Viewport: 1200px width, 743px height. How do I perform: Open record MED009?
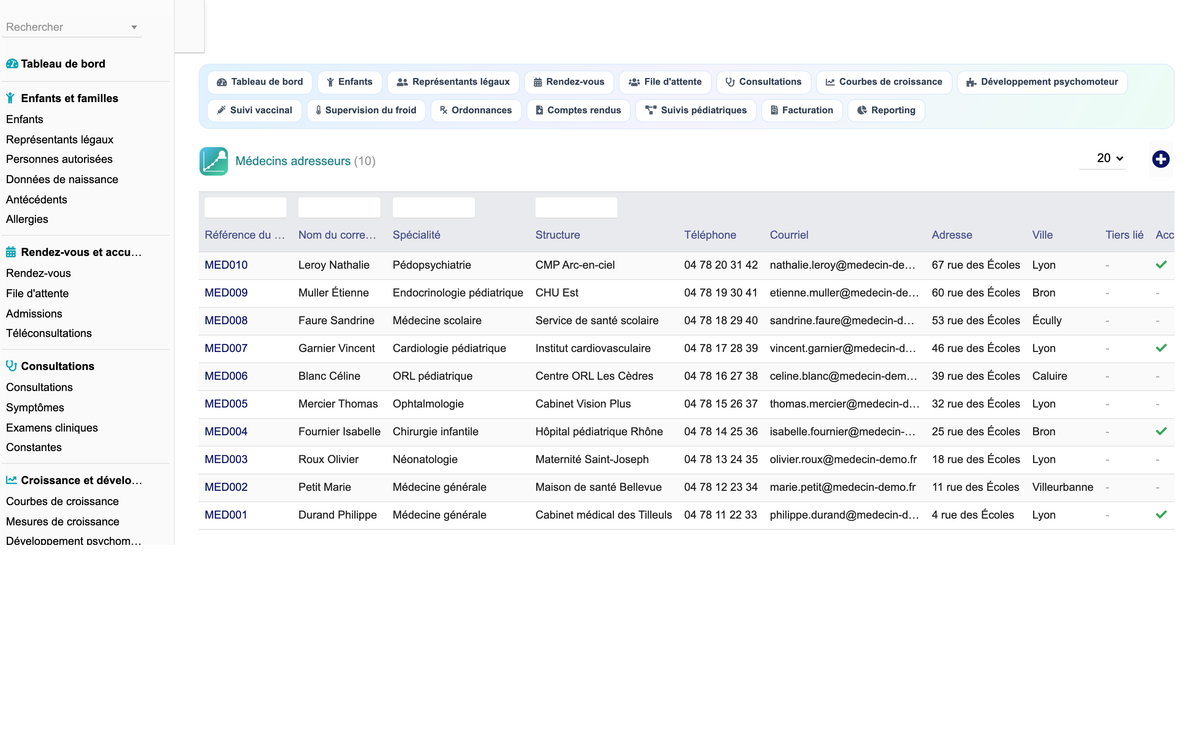click(226, 293)
